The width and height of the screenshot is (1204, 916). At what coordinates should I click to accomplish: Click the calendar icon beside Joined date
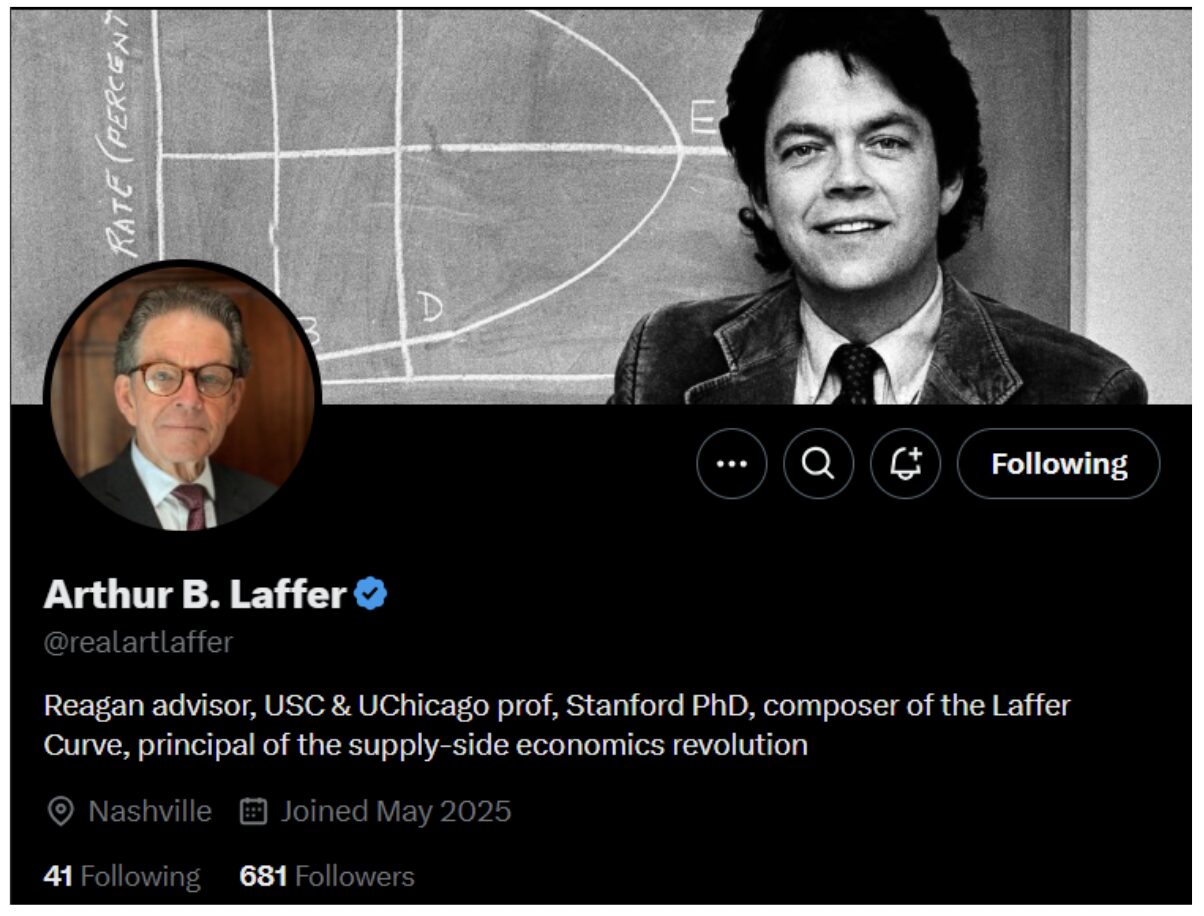[254, 812]
